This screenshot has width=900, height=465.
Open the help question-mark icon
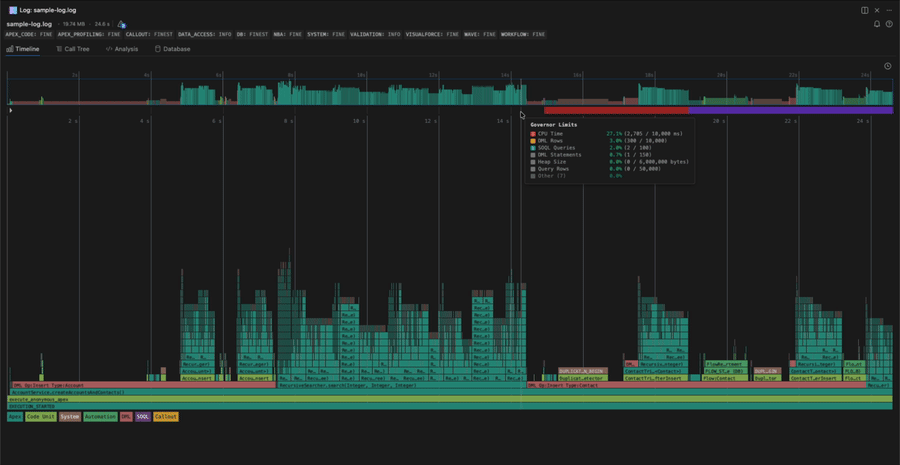tap(889, 24)
